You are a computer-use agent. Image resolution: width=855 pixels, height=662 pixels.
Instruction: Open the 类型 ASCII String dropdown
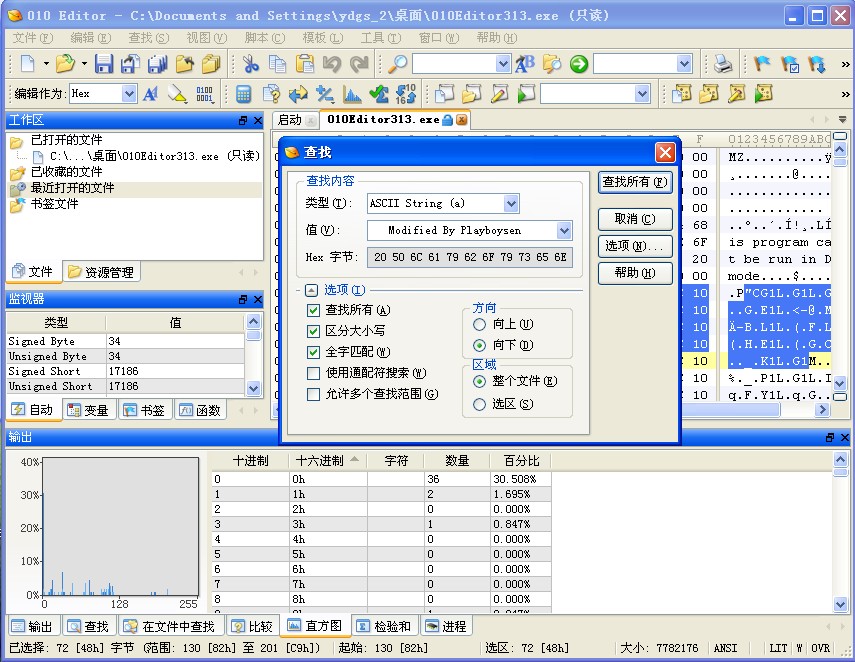click(511, 203)
